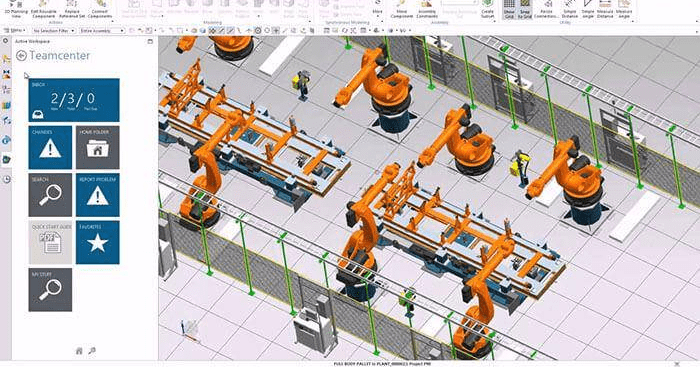Image resolution: width=700 pixels, height=367 pixels.
Task: Open the Favorites star tile
Action: [x=97, y=242]
